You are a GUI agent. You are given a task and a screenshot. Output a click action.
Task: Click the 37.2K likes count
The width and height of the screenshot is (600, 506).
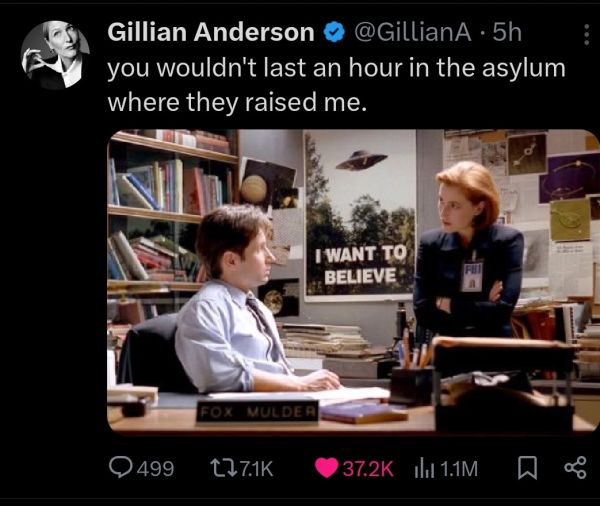coord(368,468)
